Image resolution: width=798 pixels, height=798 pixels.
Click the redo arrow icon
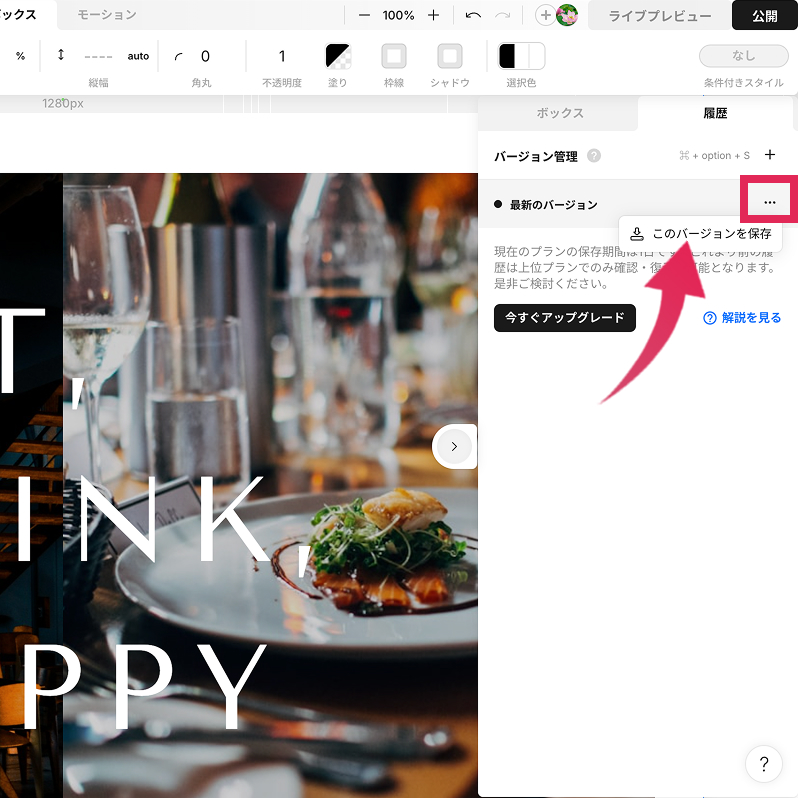[x=502, y=16]
